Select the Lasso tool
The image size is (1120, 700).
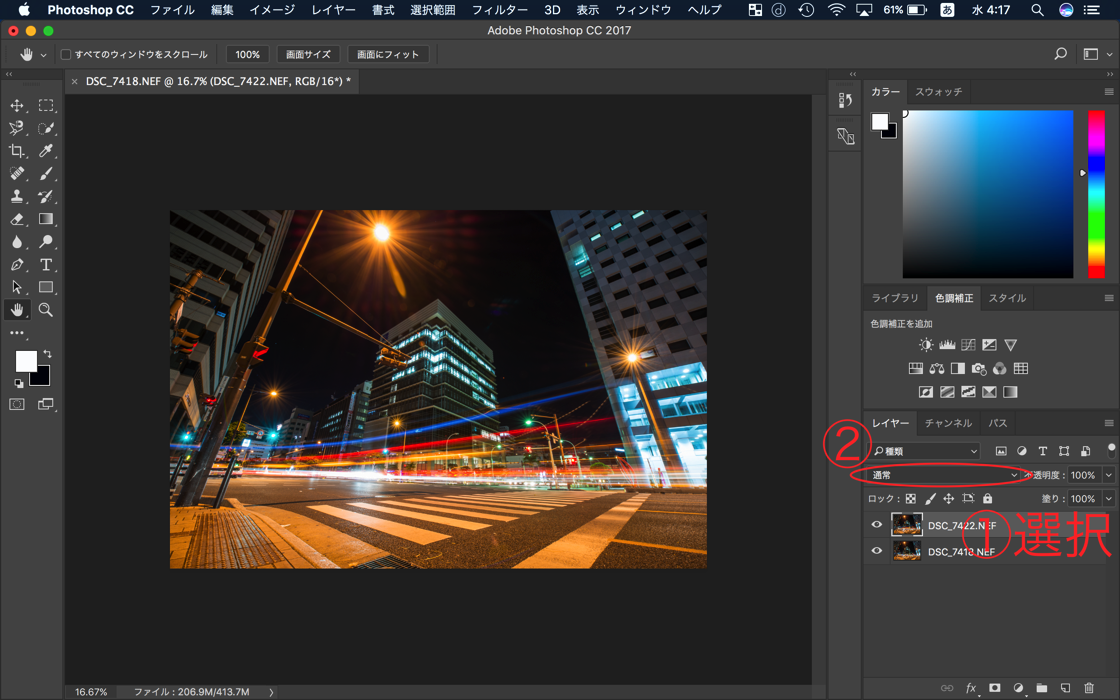point(16,129)
